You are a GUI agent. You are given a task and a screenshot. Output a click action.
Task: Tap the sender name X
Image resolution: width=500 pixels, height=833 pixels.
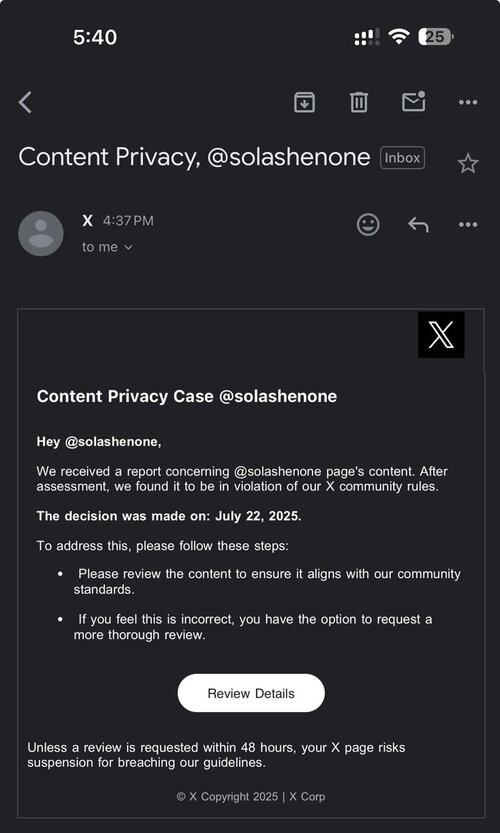88,221
